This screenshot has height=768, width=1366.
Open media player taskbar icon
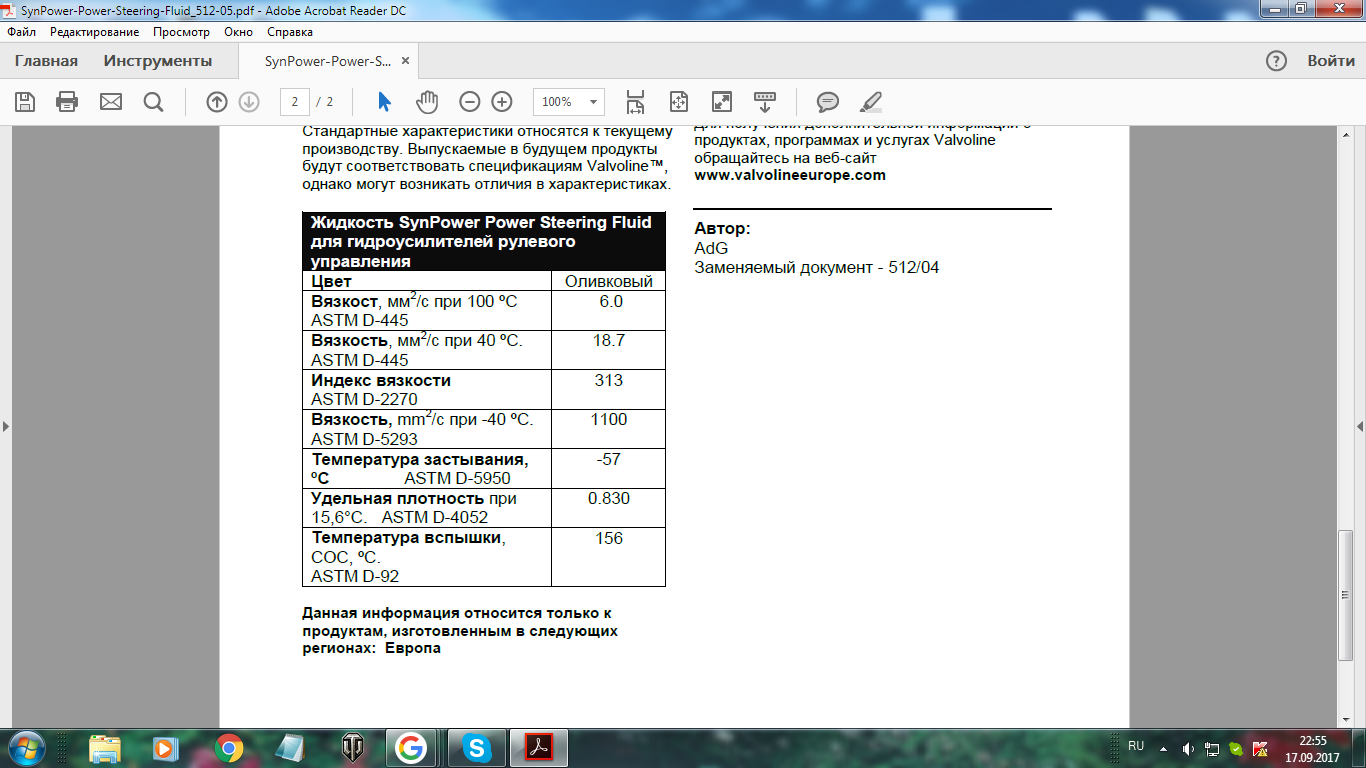(165, 748)
